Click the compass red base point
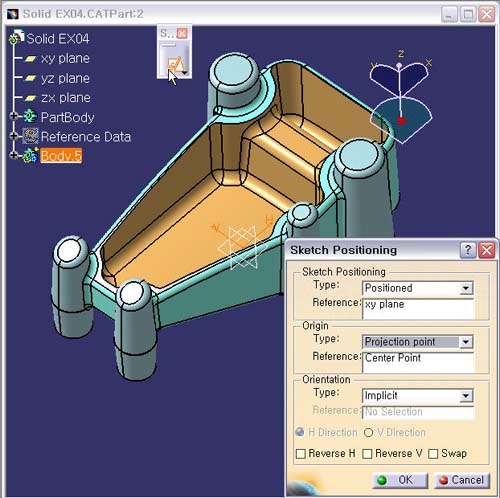 pyautogui.click(x=401, y=121)
